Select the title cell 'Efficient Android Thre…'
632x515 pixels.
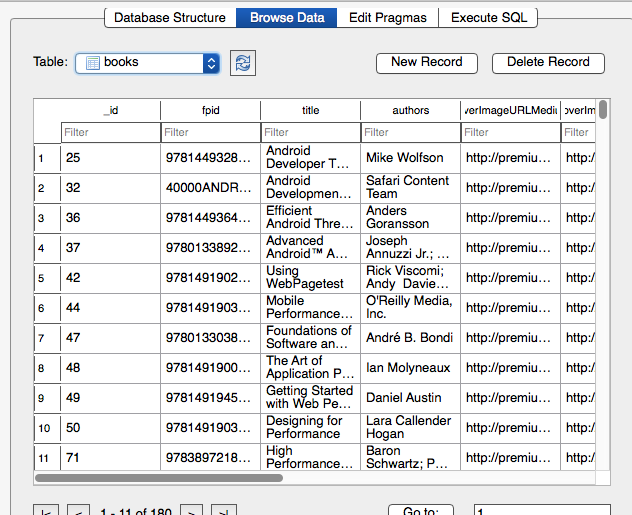310,218
